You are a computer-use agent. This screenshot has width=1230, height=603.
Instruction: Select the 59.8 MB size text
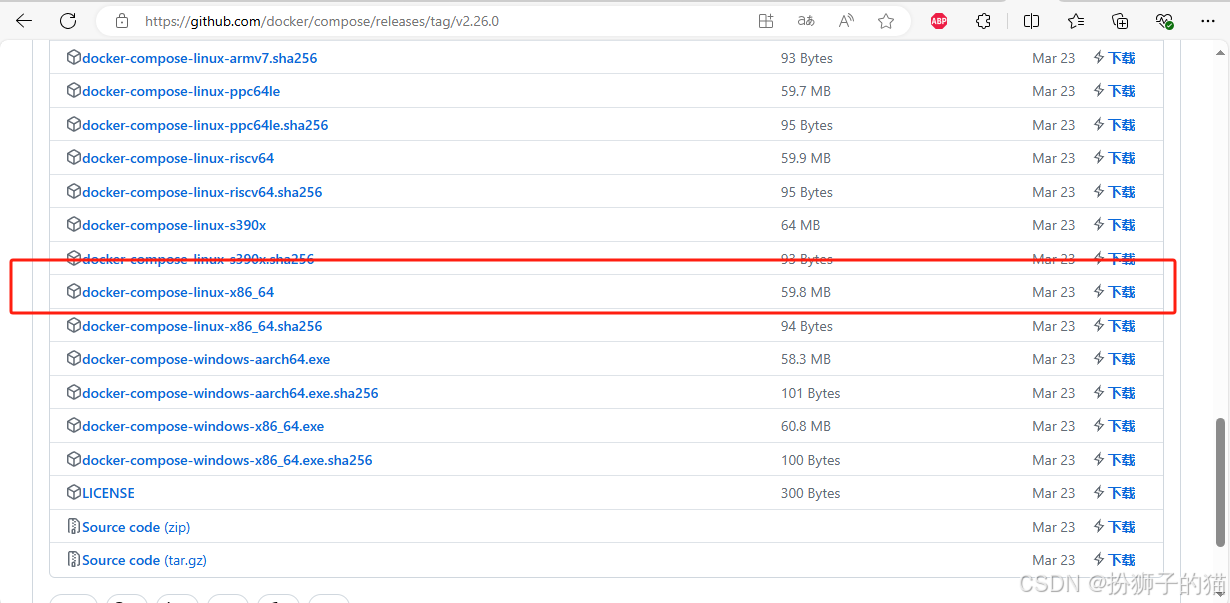806,292
